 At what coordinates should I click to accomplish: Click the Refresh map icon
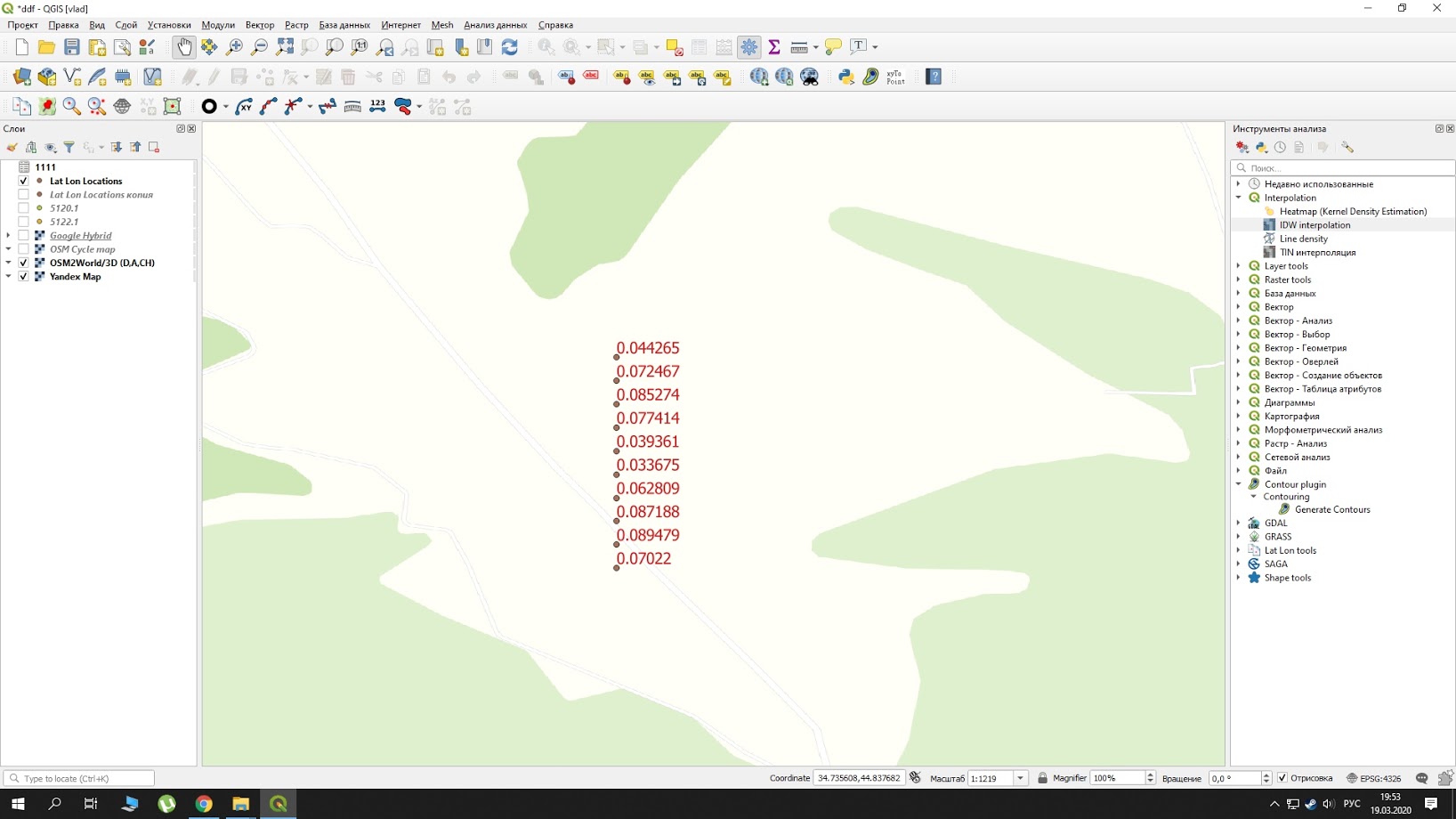tap(510, 47)
